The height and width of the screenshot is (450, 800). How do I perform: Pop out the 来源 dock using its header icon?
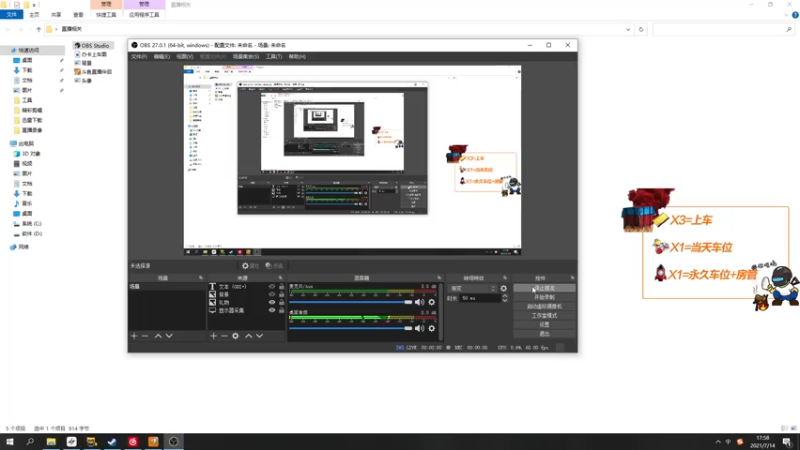click(x=280, y=278)
